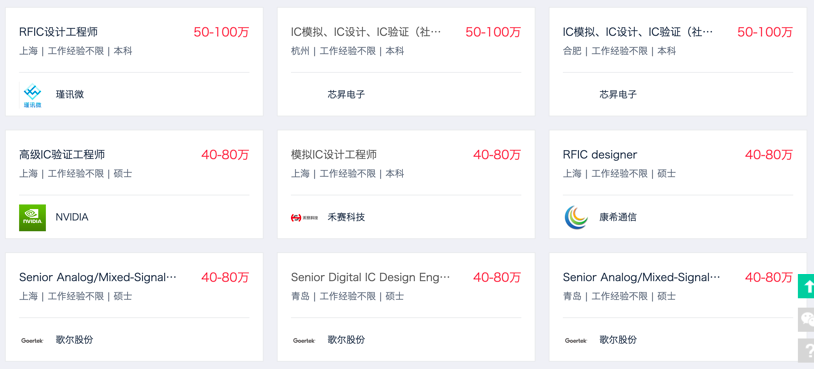Click the 50-100万 salary on the 瑾讯微 card
This screenshot has height=369, width=814.
click(221, 32)
